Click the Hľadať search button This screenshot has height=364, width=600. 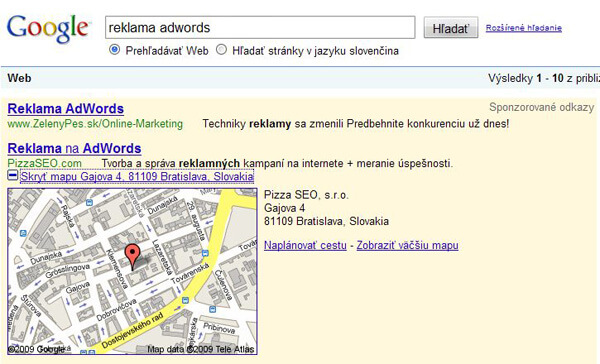[x=451, y=28]
